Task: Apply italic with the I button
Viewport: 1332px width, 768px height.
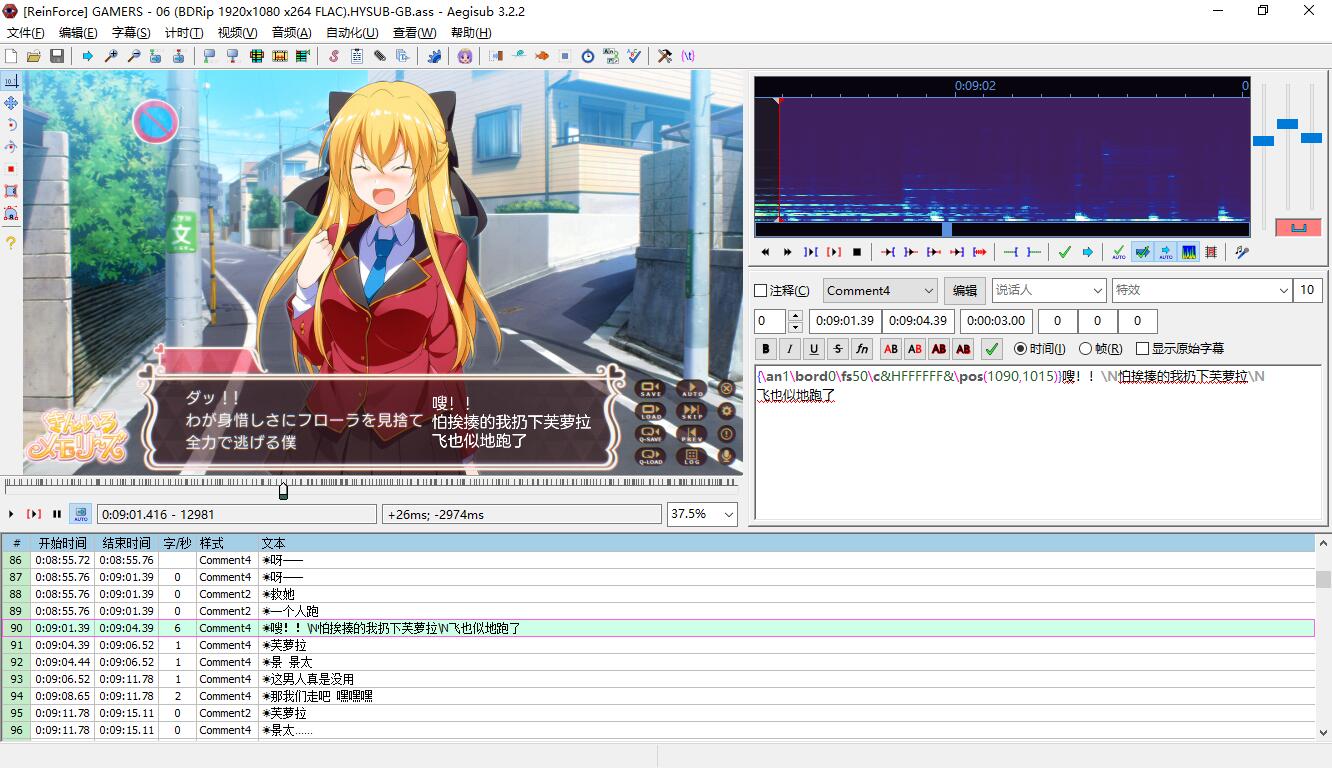Action: click(x=790, y=349)
